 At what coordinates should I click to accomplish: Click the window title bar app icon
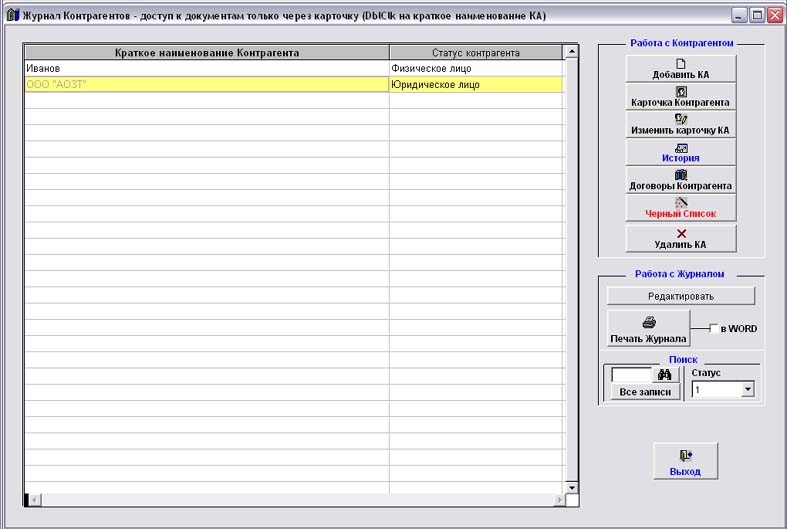point(13,15)
